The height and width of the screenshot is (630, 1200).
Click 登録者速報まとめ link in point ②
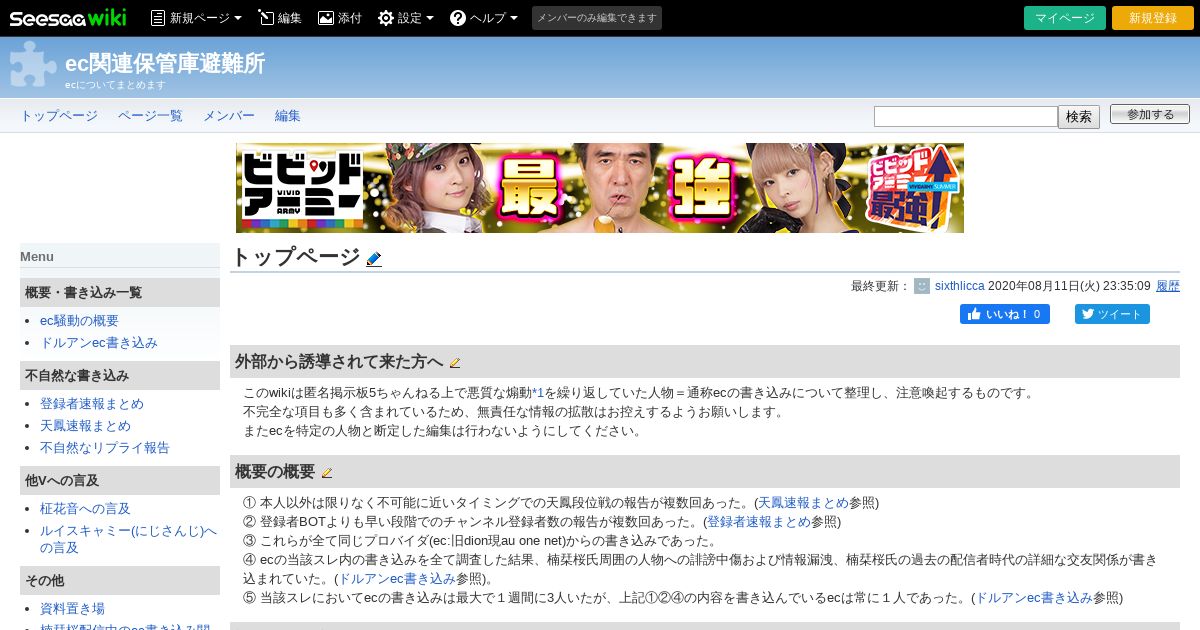tap(759, 522)
